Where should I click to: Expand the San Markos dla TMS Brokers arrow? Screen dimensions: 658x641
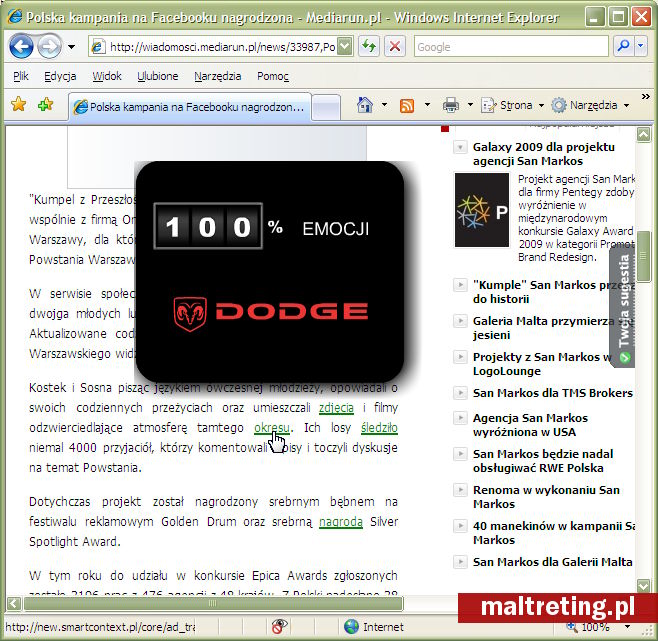pyautogui.click(x=460, y=393)
